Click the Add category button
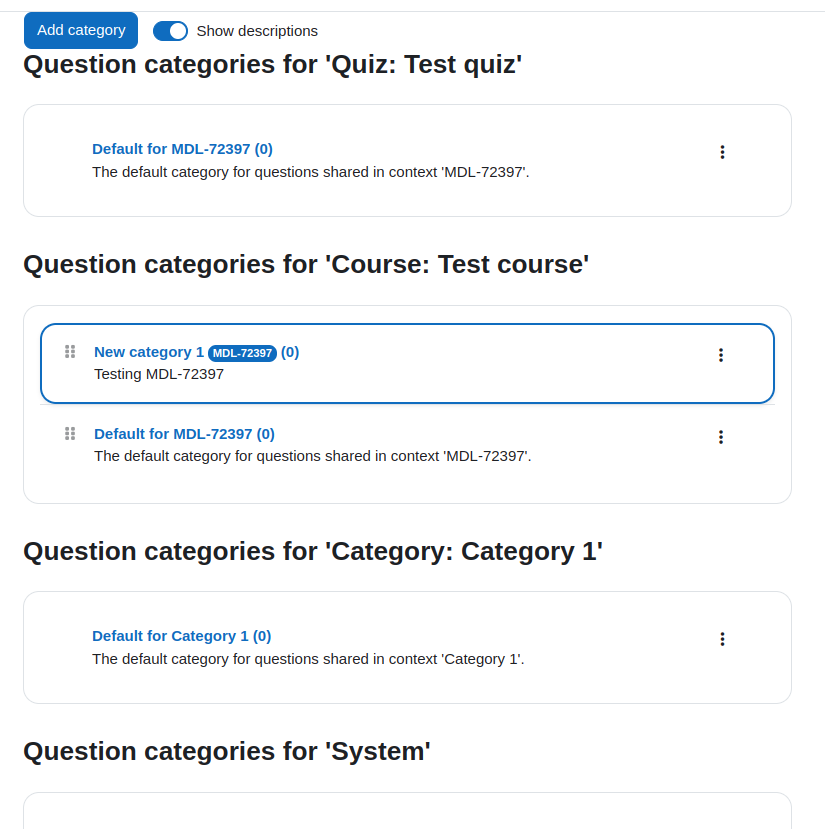The width and height of the screenshot is (825, 829). (x=81, y=30)
